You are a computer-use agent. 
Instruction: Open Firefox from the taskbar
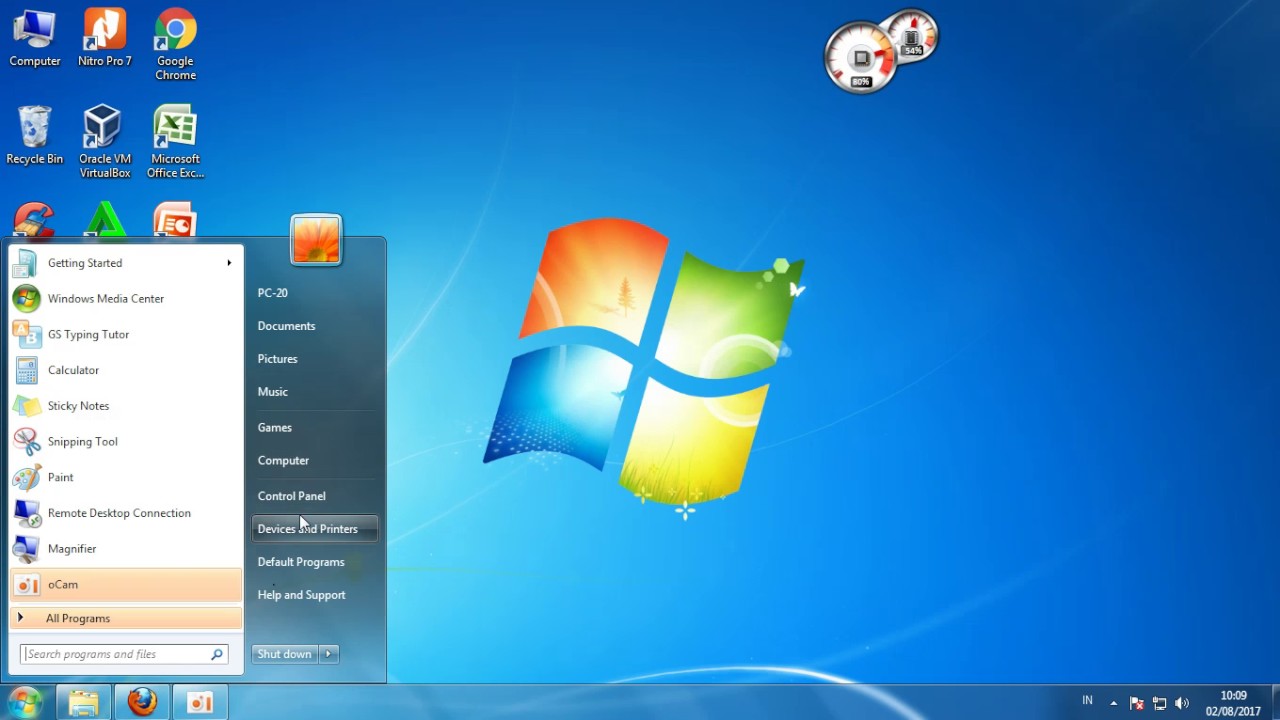tap(142, 703)
